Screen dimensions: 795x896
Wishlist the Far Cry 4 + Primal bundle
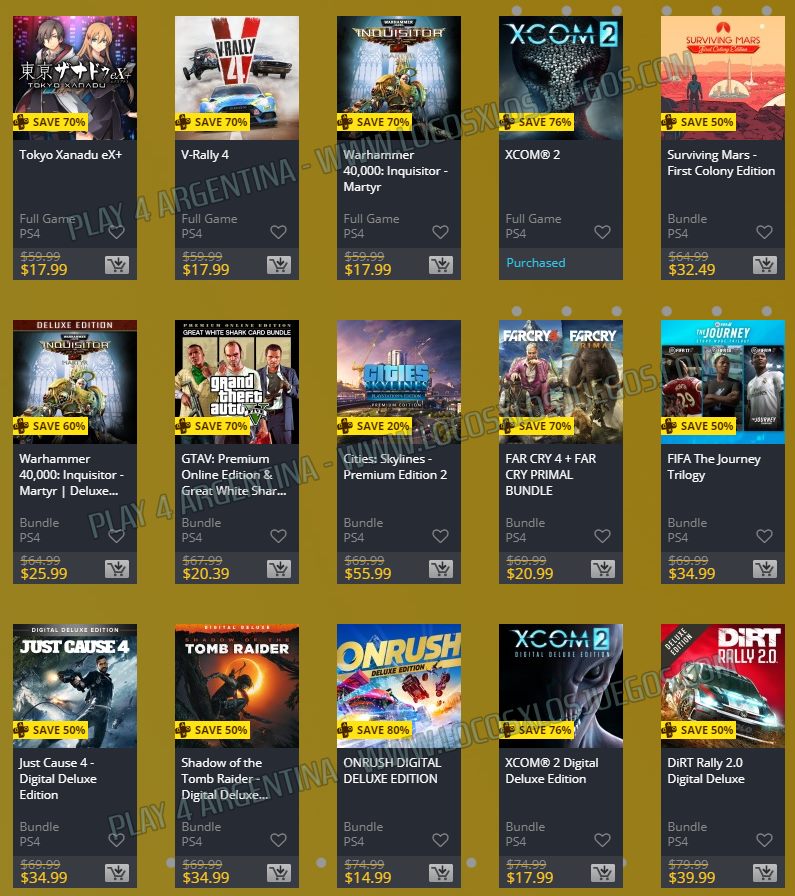tap(602, 536)
